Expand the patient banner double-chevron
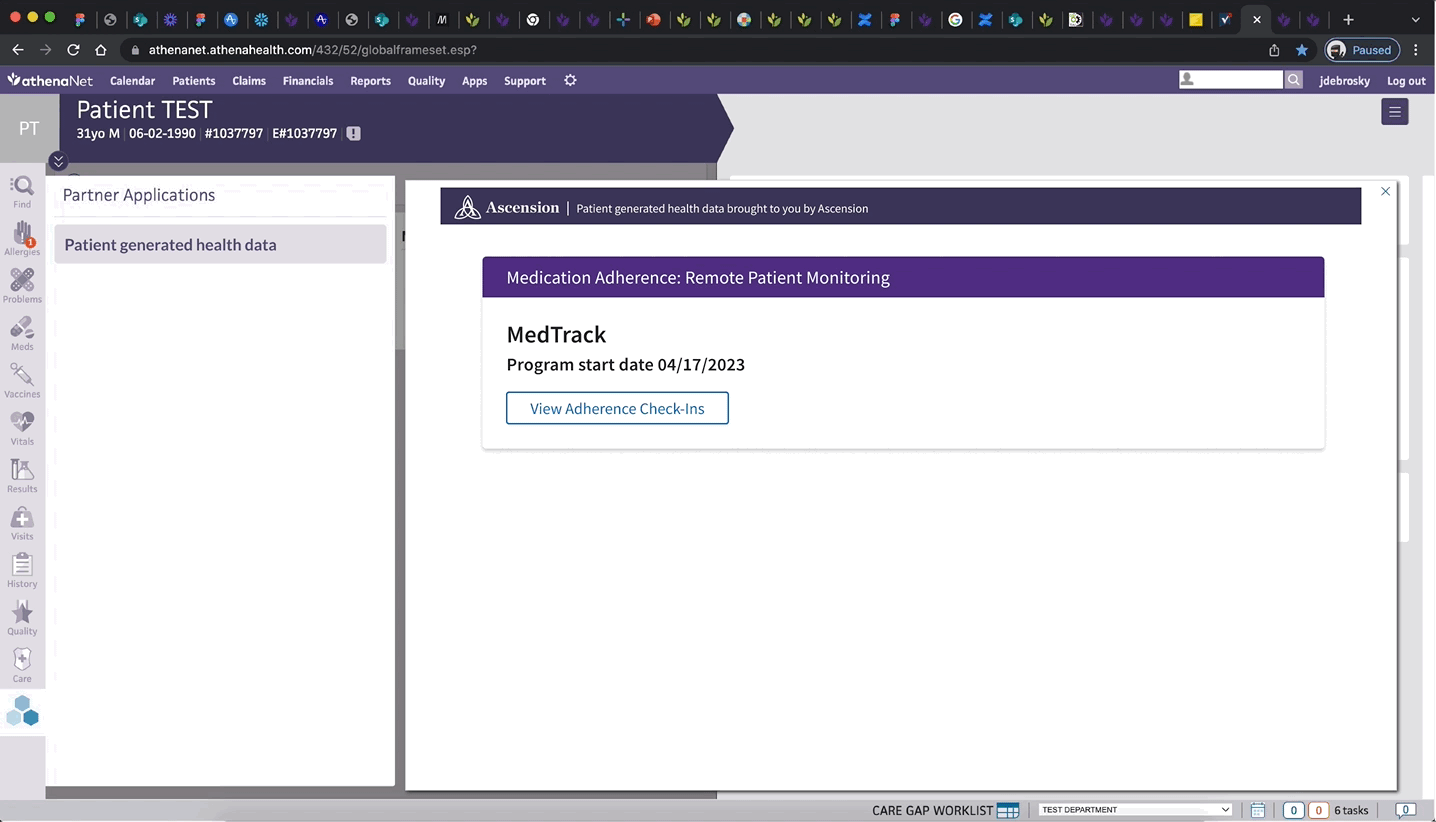Image resolution: width=1436 pixels, height=822 pixels. coord(58,160)
